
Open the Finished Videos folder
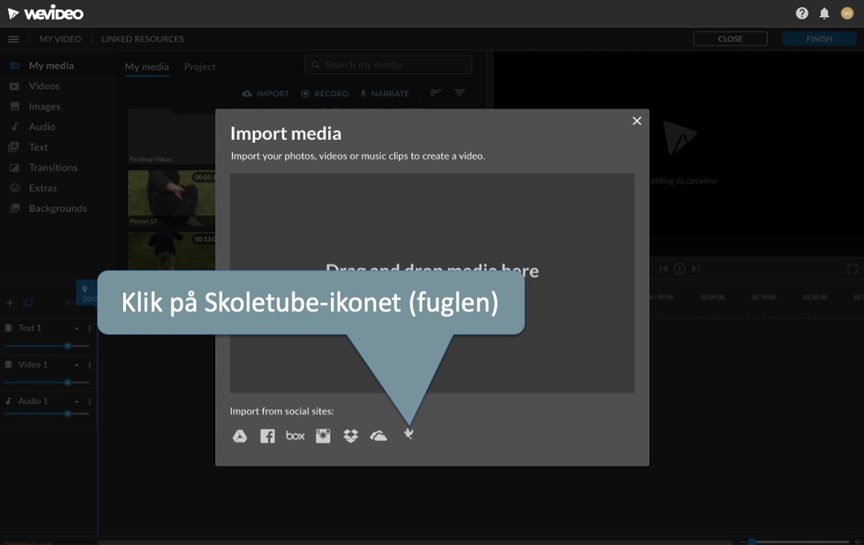click(171, 136)
